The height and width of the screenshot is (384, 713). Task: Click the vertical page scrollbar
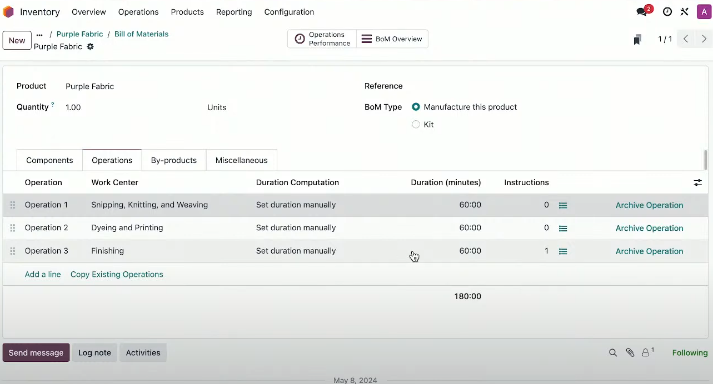[x=705, y=159]
